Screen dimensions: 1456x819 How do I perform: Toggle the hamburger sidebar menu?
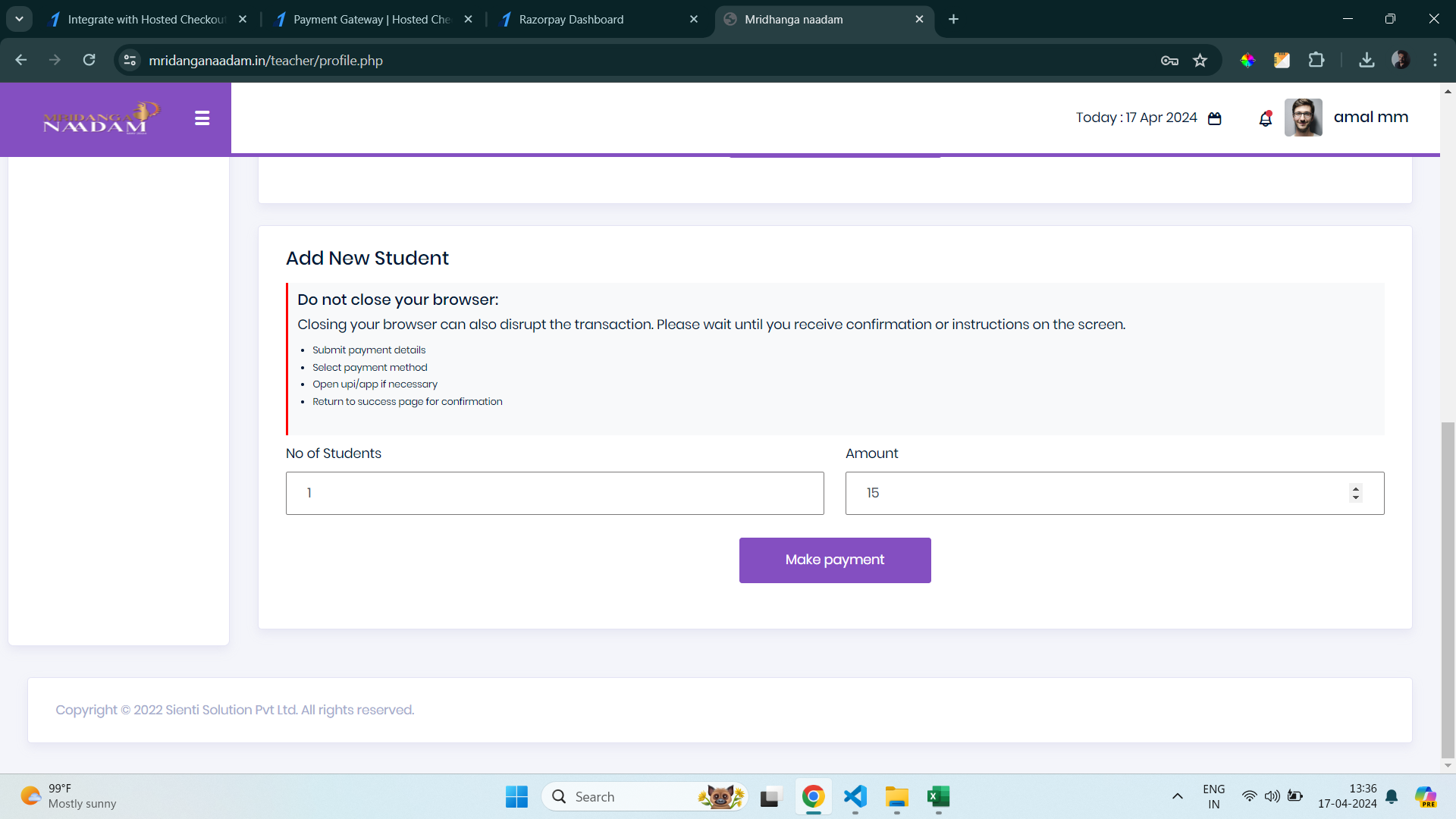[x=202, y=118]
